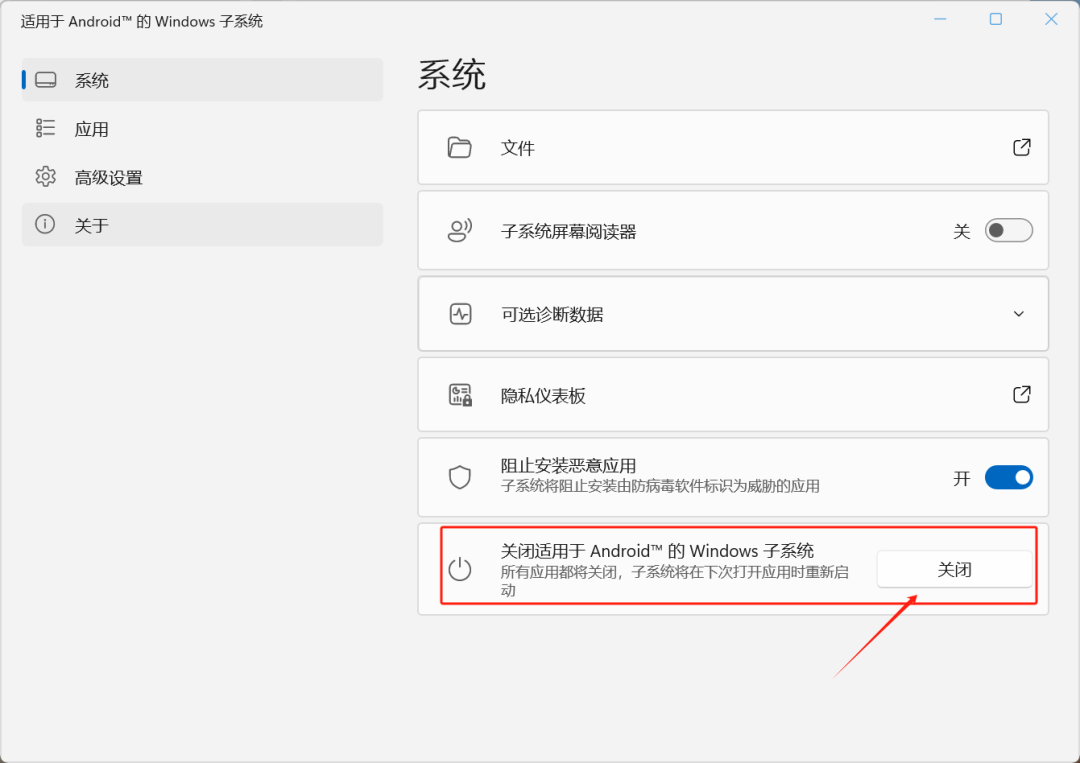Click the 文件 row label
Screen dimensions: 1080x763
click(x=518, y=148)
